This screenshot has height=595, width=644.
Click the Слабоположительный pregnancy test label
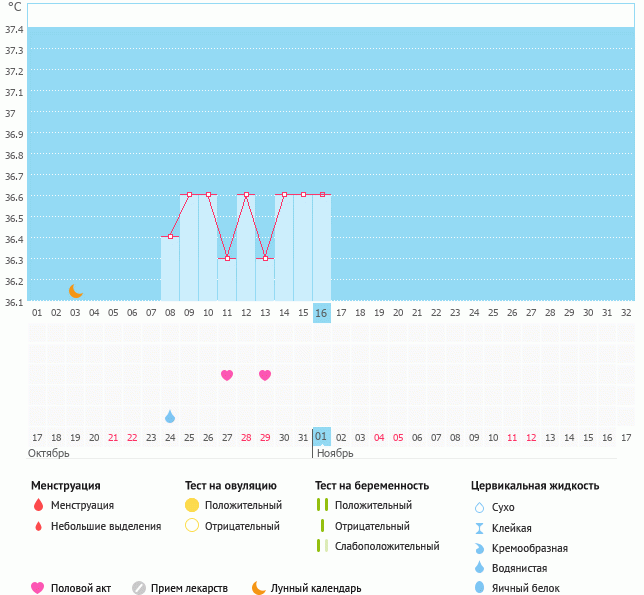tap(387, 546)
